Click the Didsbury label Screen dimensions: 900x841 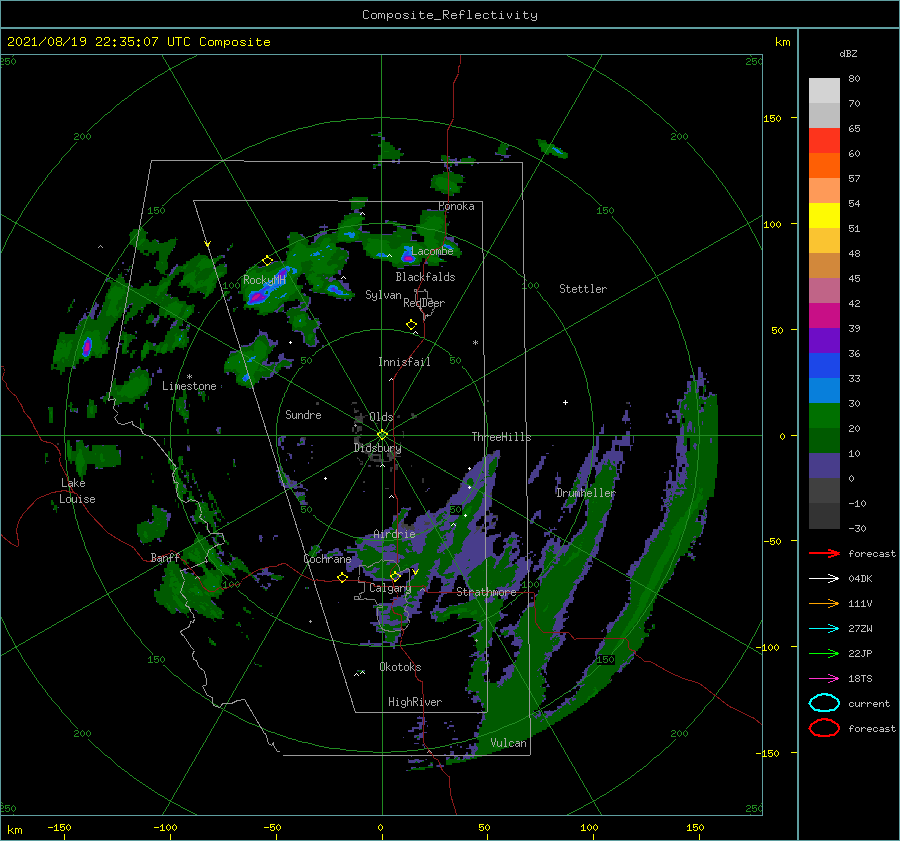[x=378, y=448]
